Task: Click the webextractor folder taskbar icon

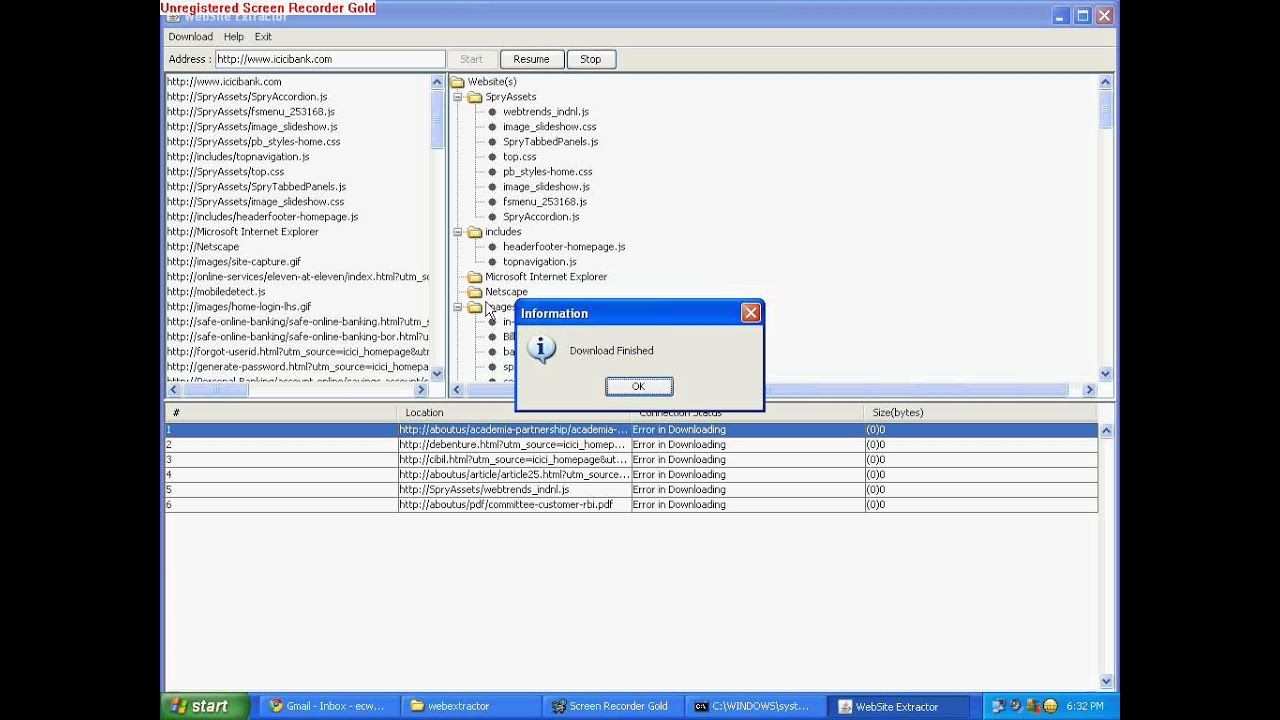Action: coord(417,706)
